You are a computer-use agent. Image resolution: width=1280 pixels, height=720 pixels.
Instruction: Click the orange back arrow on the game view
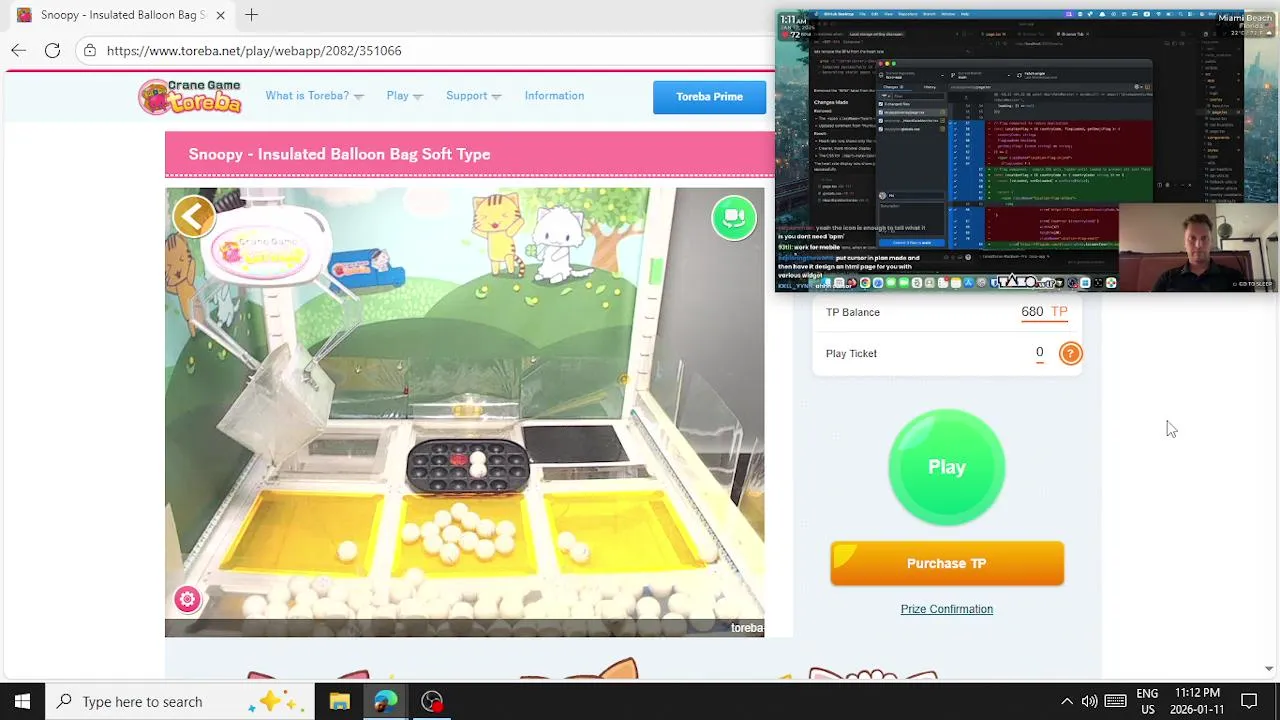(x=194, y=216)
